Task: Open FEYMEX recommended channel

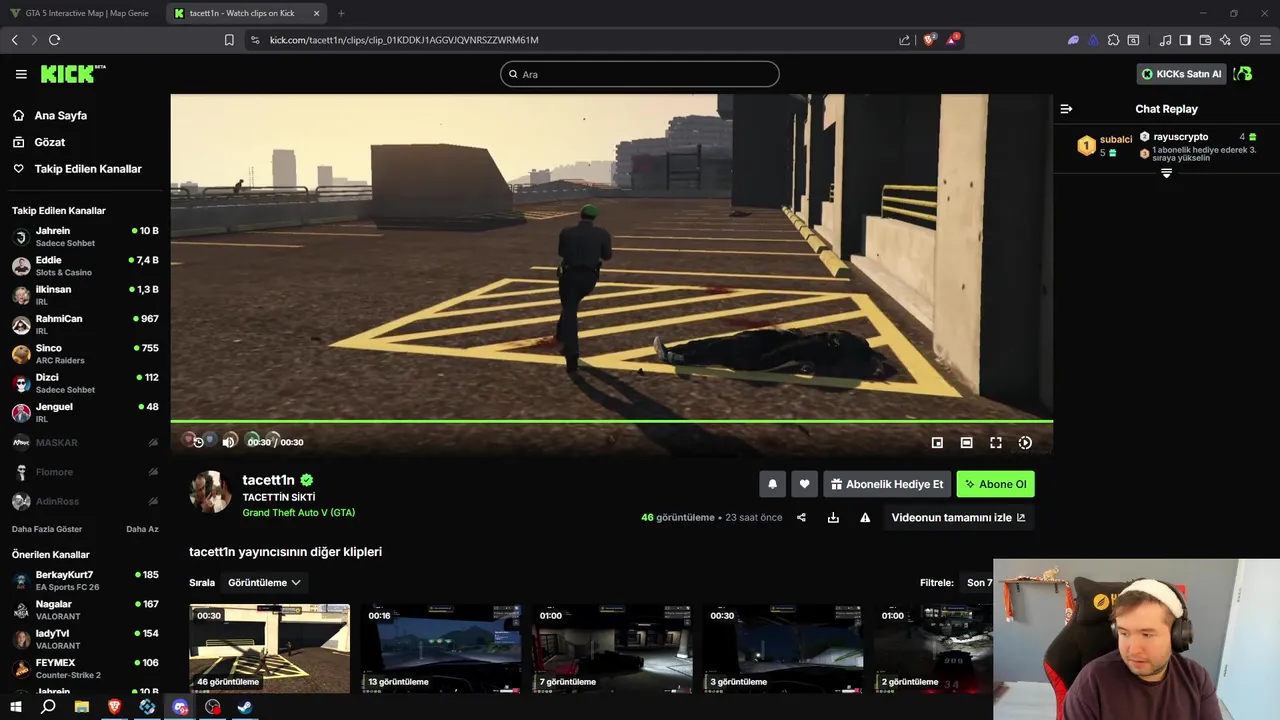Action: click(85, 668)
